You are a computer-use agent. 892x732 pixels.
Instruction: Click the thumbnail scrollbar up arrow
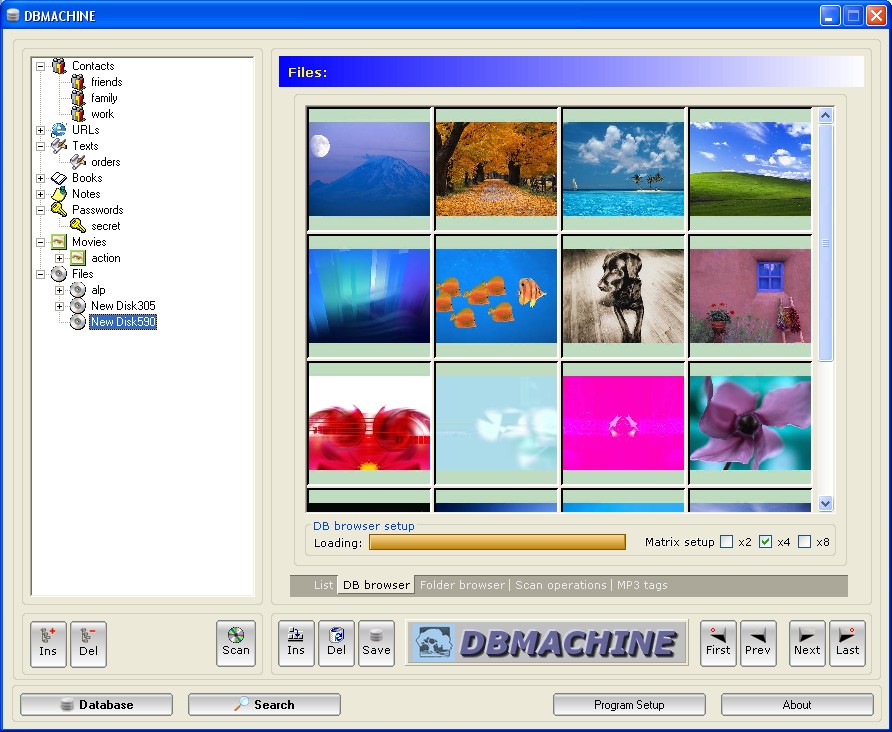tap(825, 115)
